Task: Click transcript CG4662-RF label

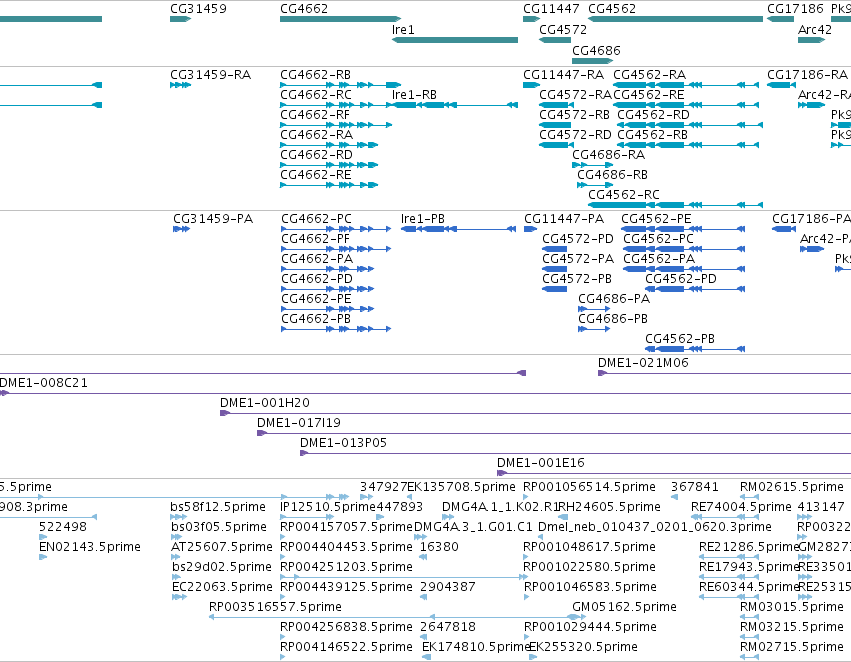Action: pos(315,114)
